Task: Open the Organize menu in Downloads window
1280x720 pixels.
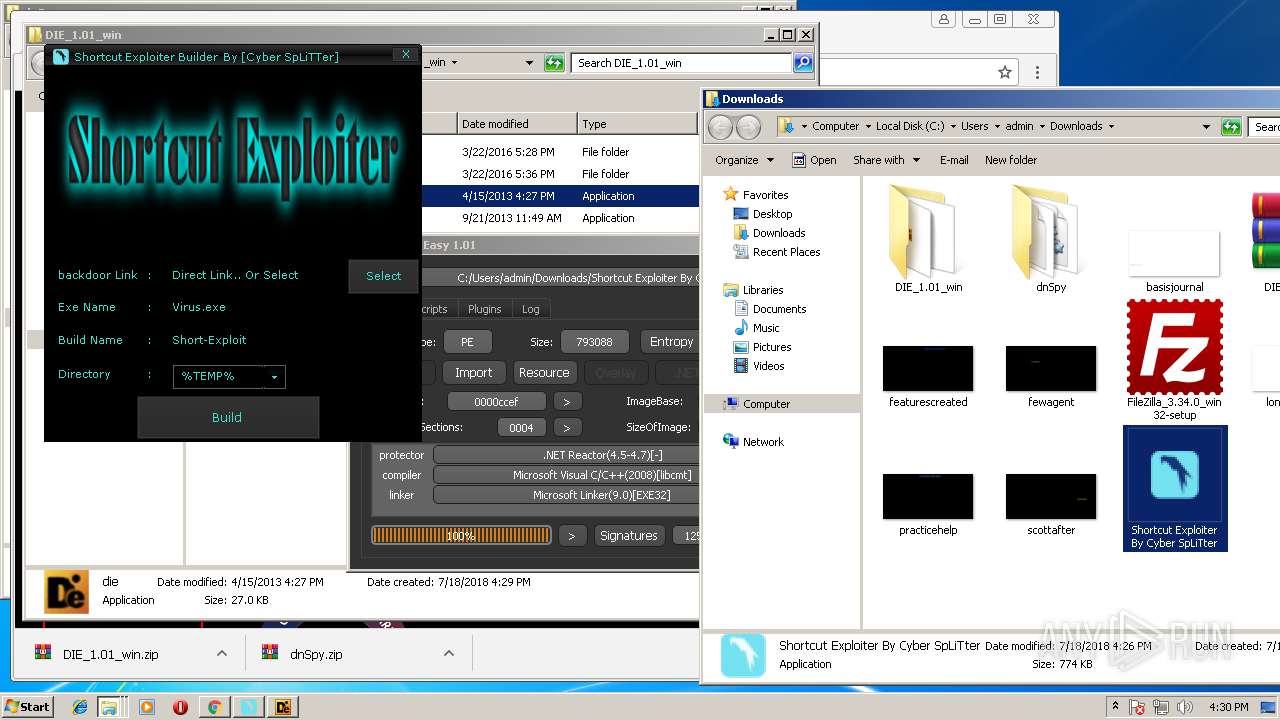Action: tap(744, 160)
